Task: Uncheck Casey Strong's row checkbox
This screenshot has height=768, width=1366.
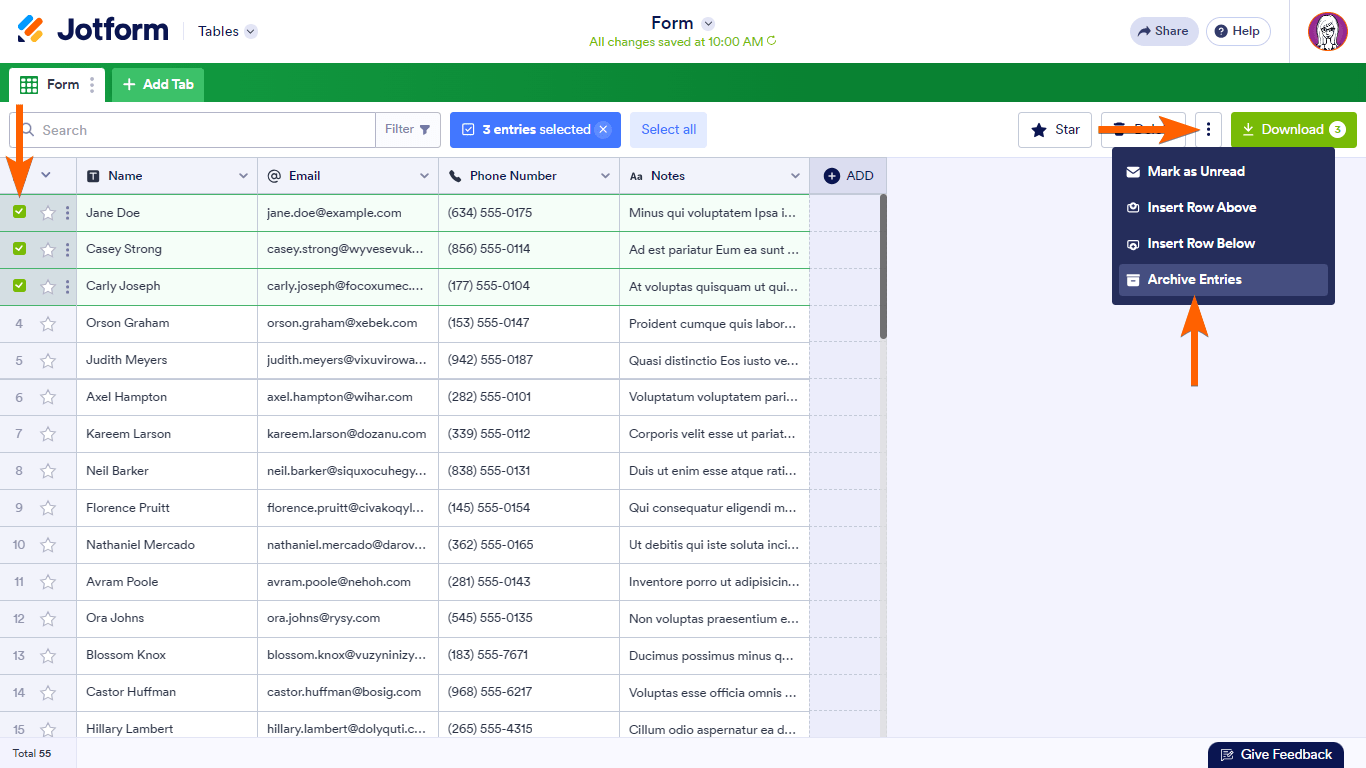Action: [18, 249]
